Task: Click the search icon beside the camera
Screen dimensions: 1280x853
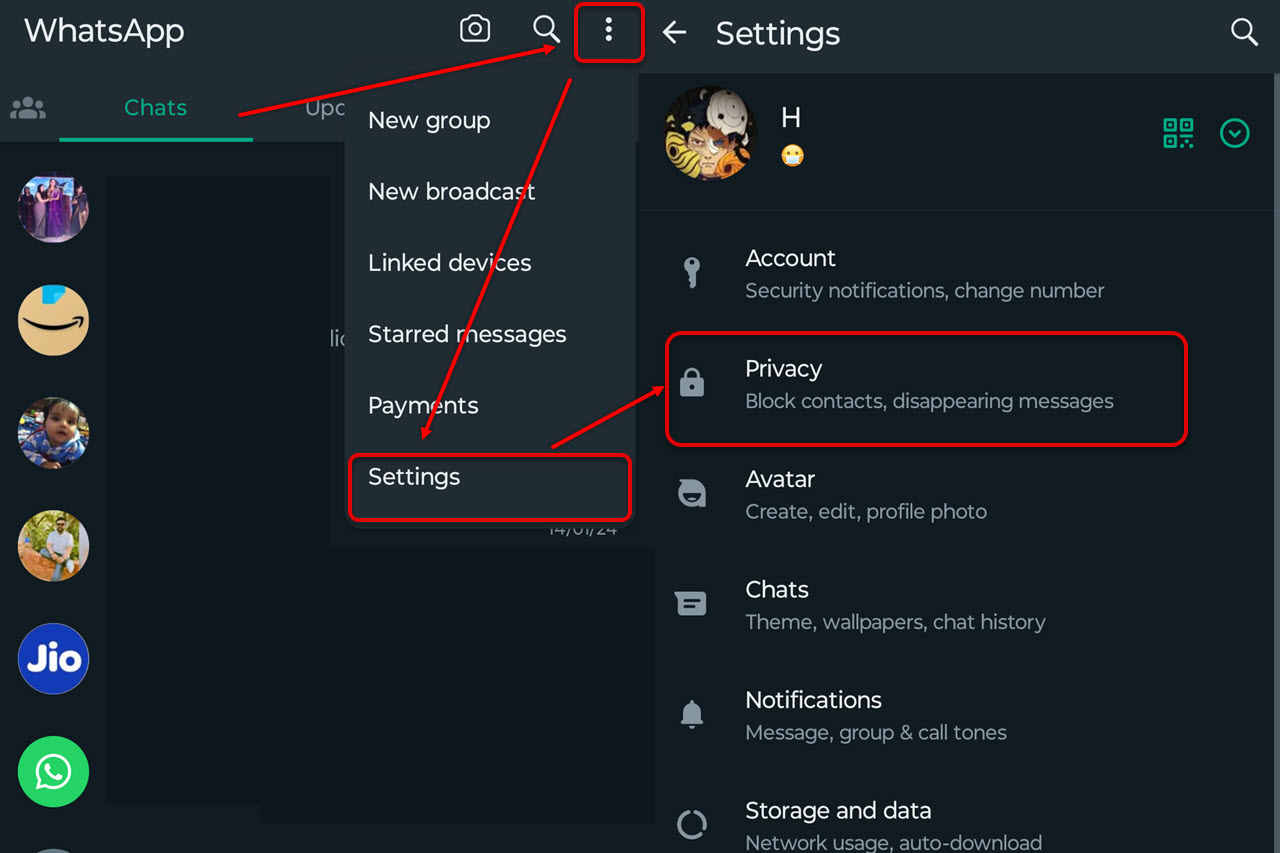Action: coord(546,30)
